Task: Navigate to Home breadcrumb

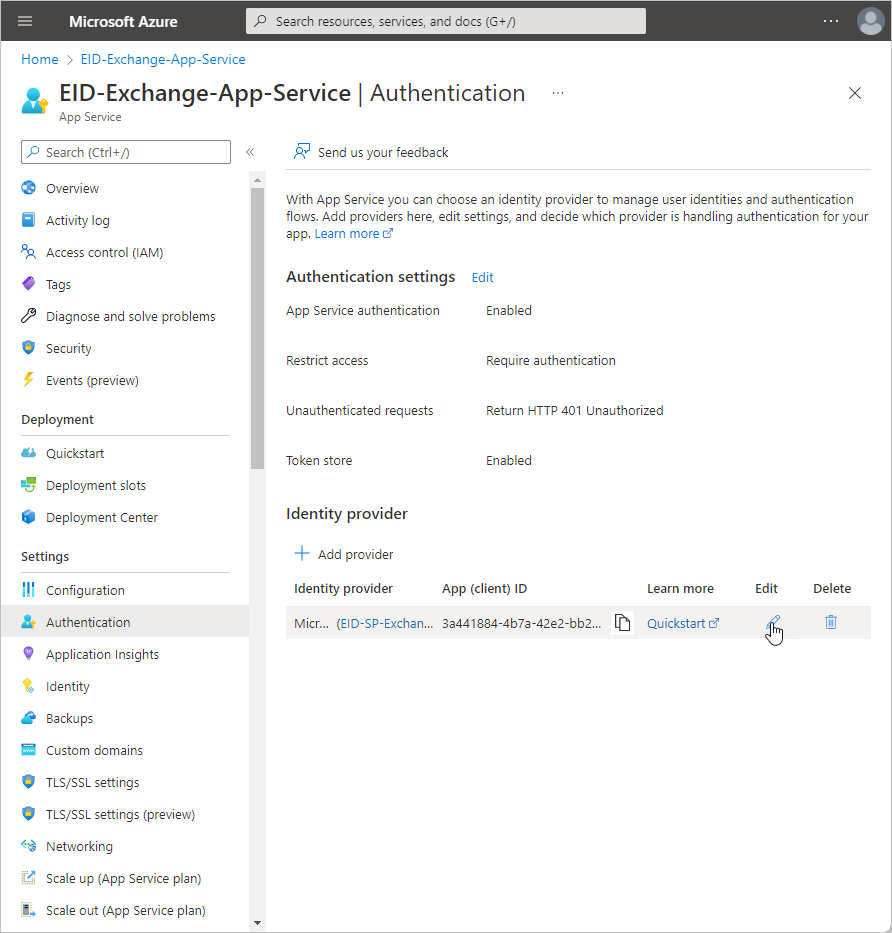Action: click(40, 59)
